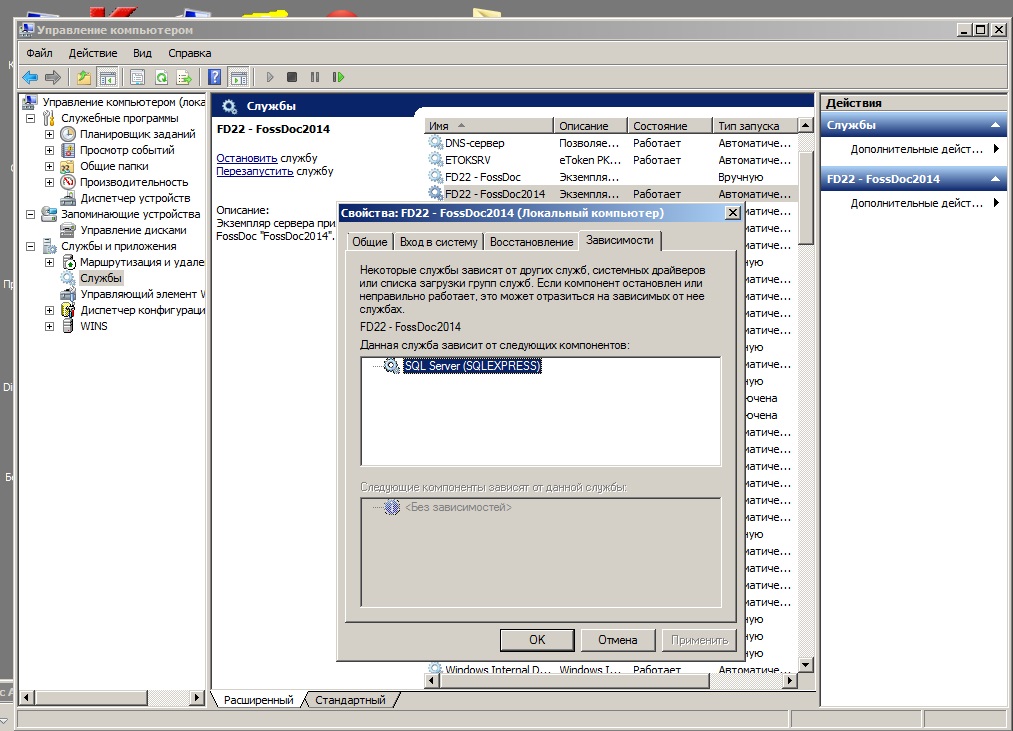Click the Restart service icon
The image size is (1013, 731).
[338, 77]
